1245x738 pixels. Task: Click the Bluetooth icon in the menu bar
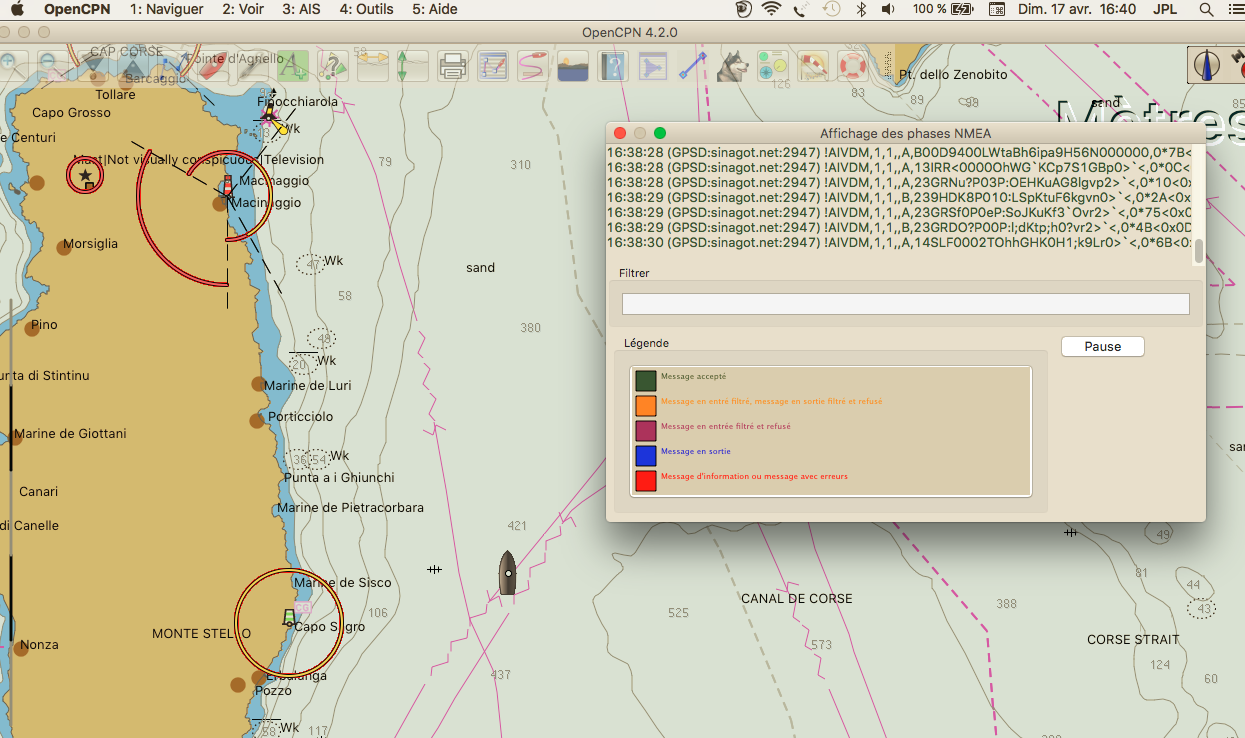(x=860, y=9)
